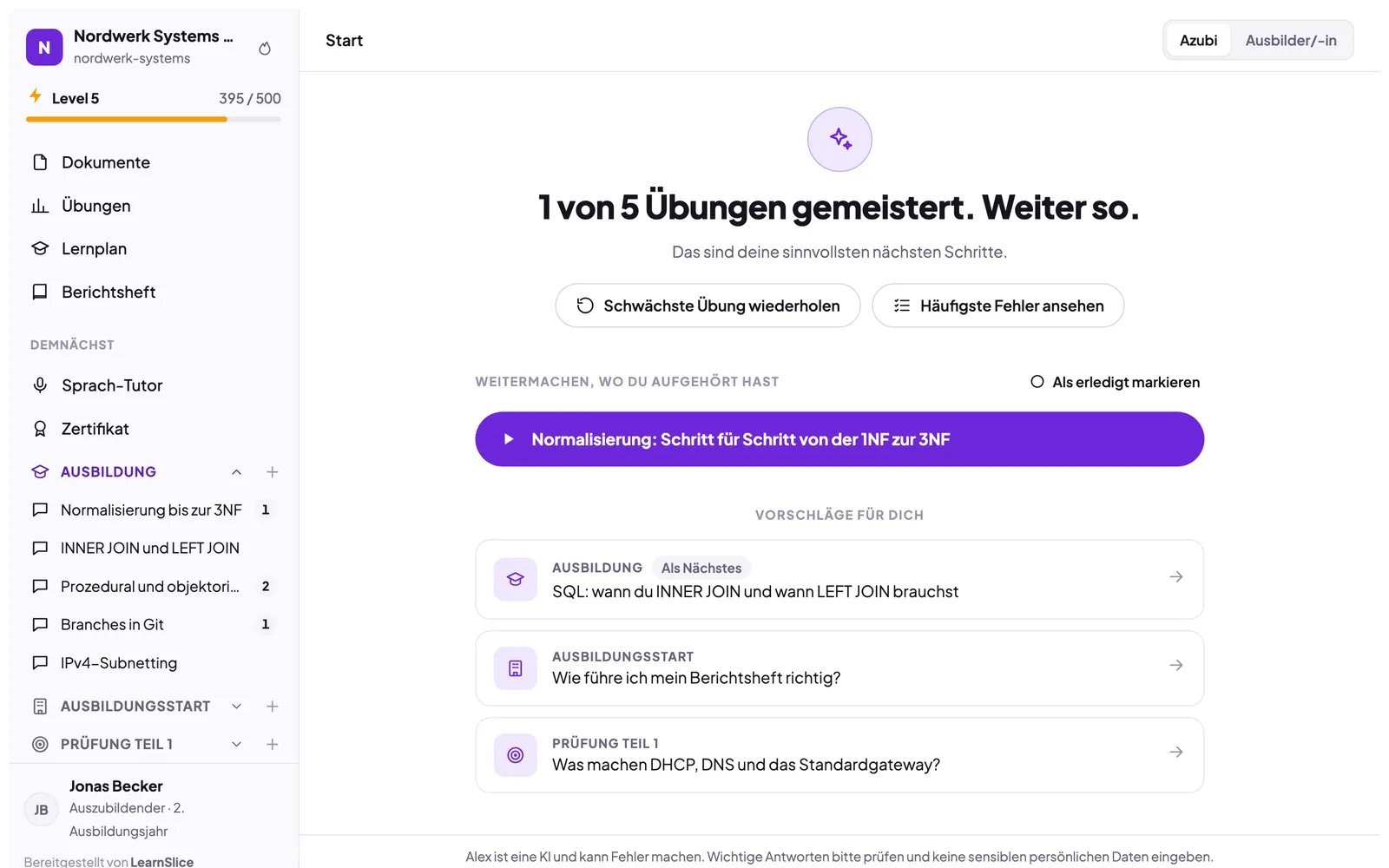Click arrow on Berichtsheft suggestion card

pos(1176,665)
